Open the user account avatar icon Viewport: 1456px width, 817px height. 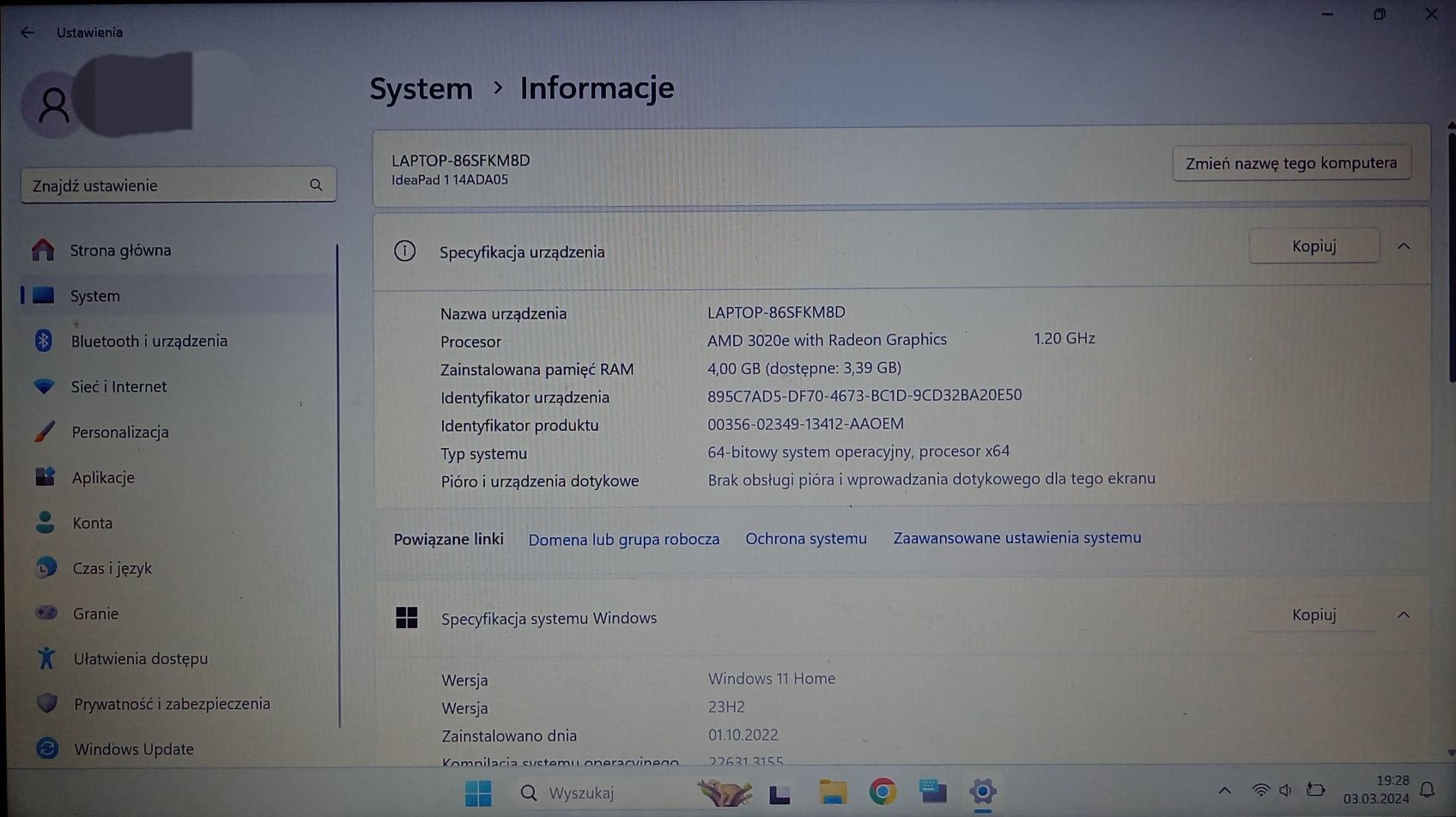click(53, 106)
